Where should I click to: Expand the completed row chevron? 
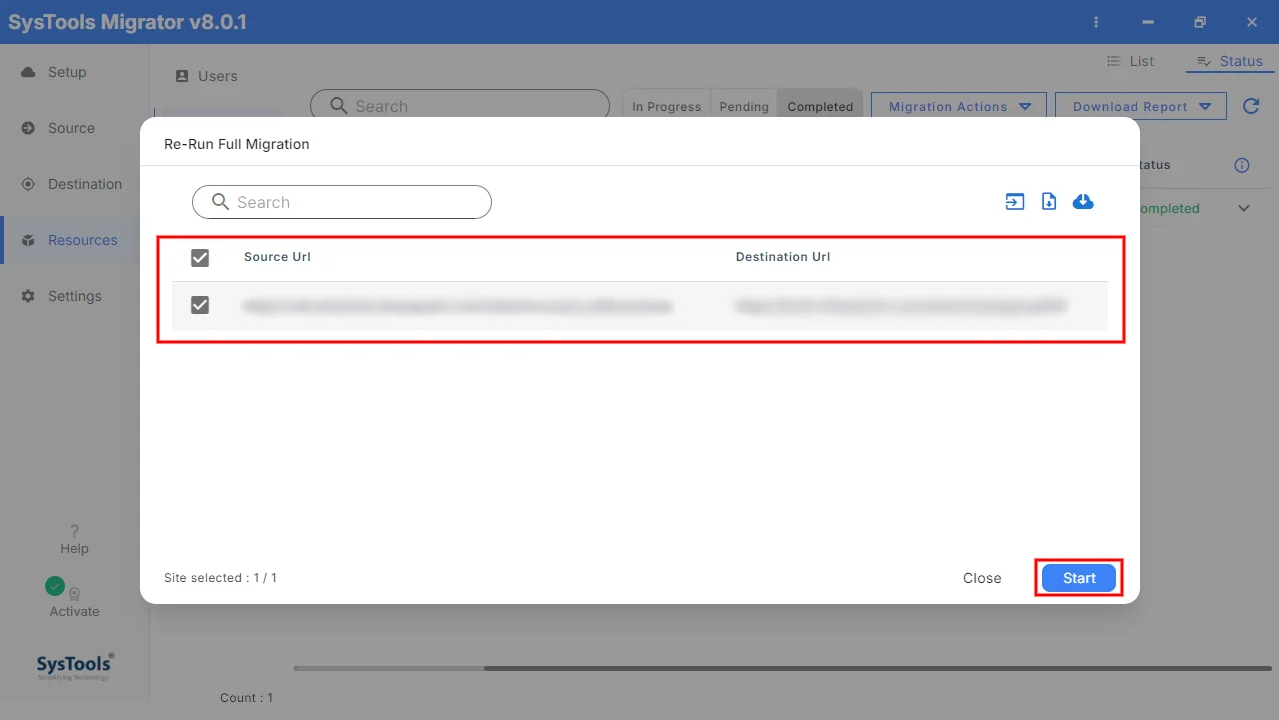coord(1244,208)
